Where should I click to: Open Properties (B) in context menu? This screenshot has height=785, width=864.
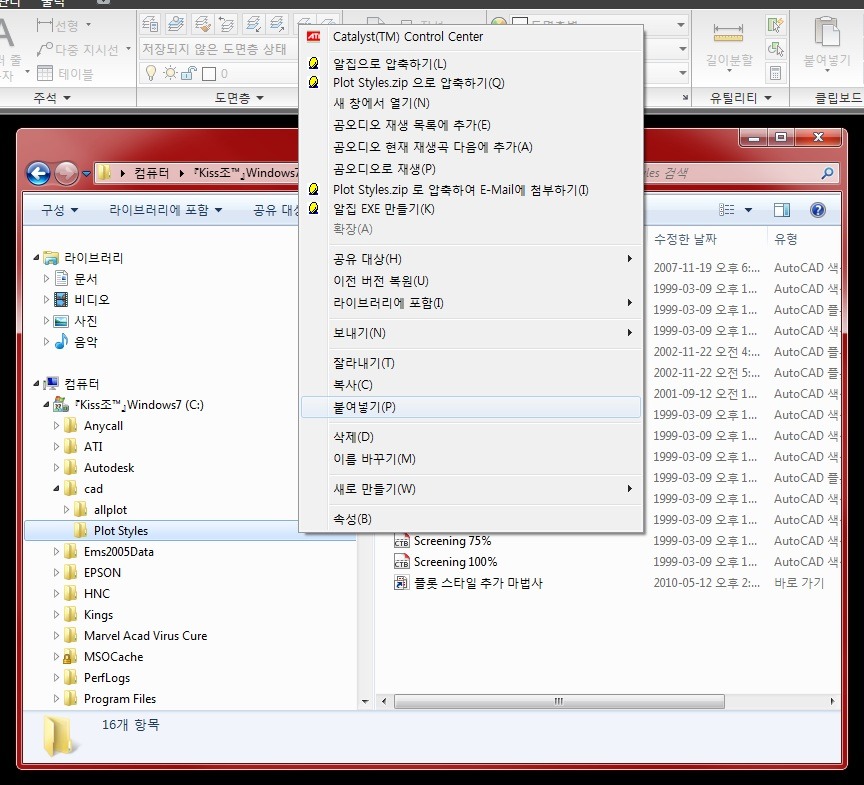352,519
